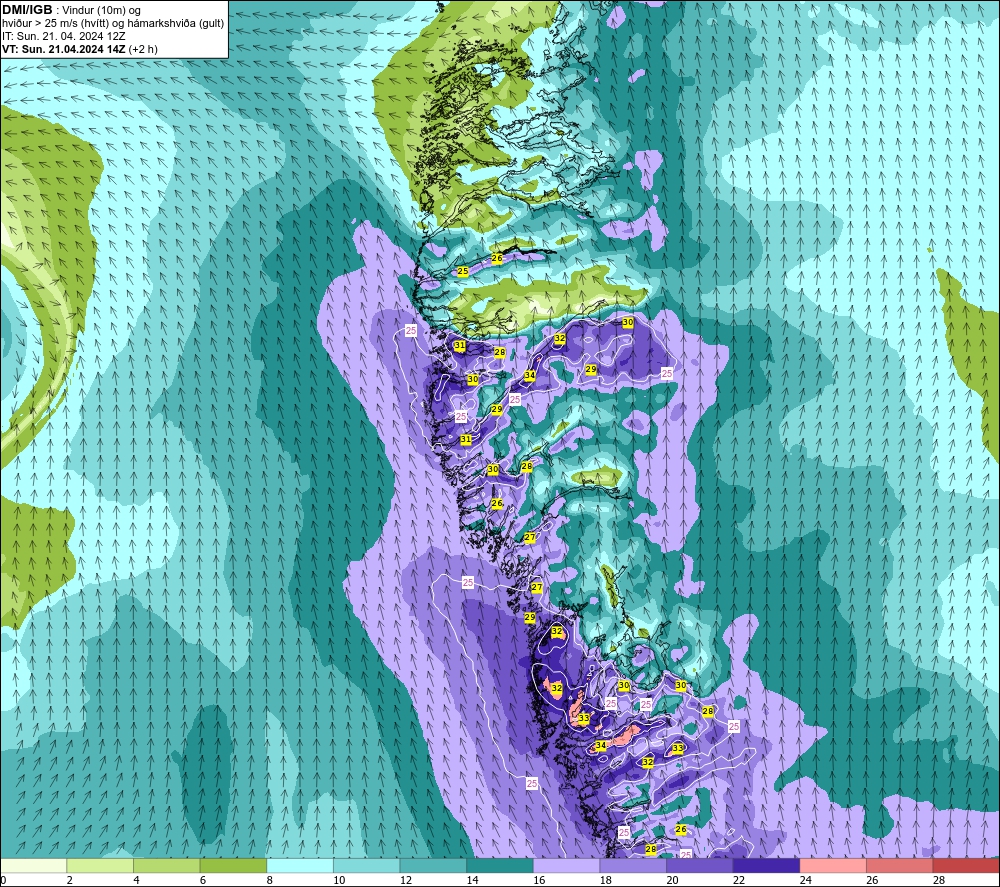Pick the 2–4 m/s legend color swatch
Screen dimensions: 1000x887
point(99,865)
